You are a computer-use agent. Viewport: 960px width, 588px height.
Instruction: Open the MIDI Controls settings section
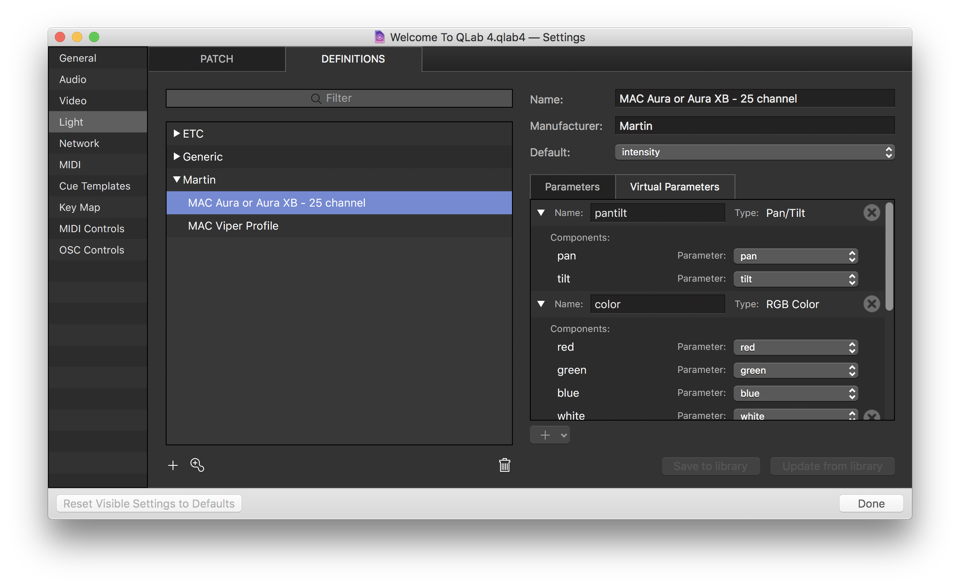click(91, 229)
